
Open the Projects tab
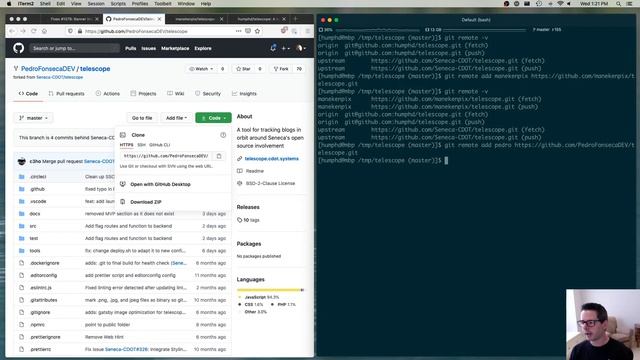tap(143, 93)
